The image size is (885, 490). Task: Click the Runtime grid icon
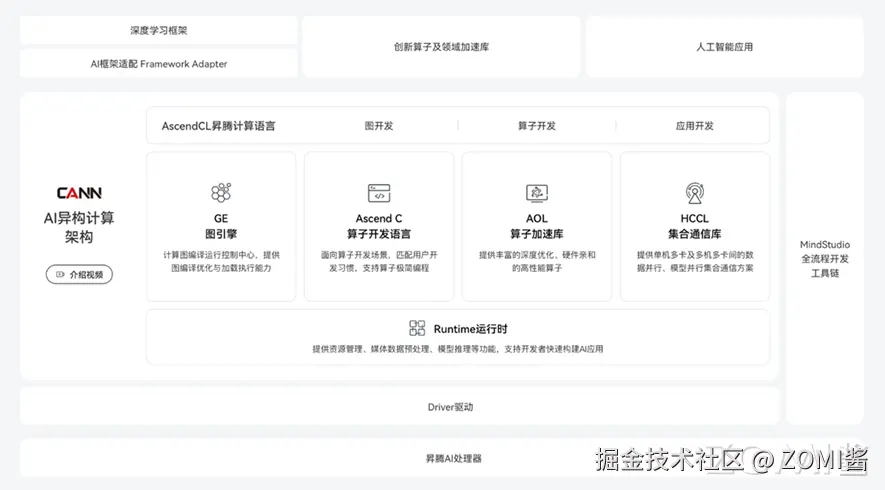(x=417, y=328)
